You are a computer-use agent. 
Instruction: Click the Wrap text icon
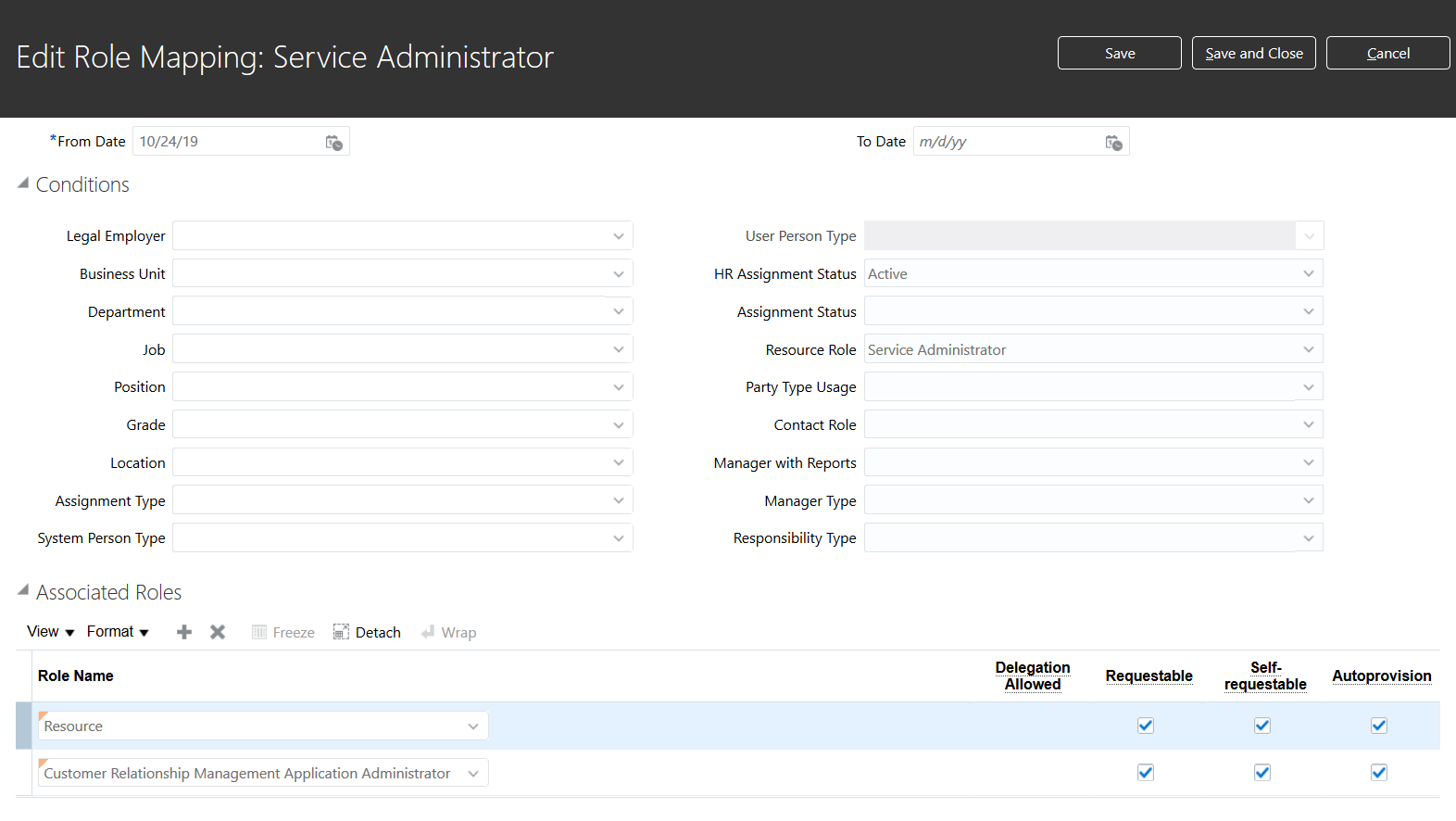pos(428,632)
